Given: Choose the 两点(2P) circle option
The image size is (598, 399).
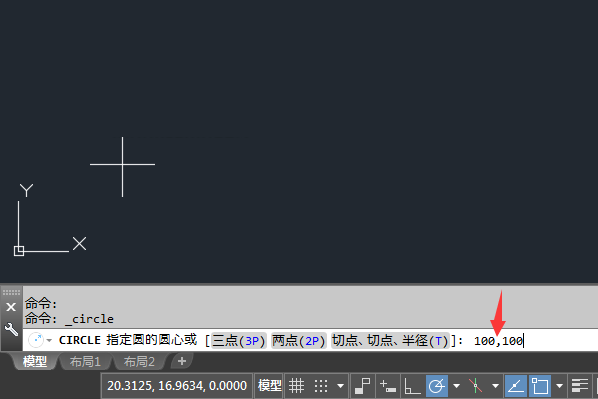Looking at the screenshot, I should point(299,340).
